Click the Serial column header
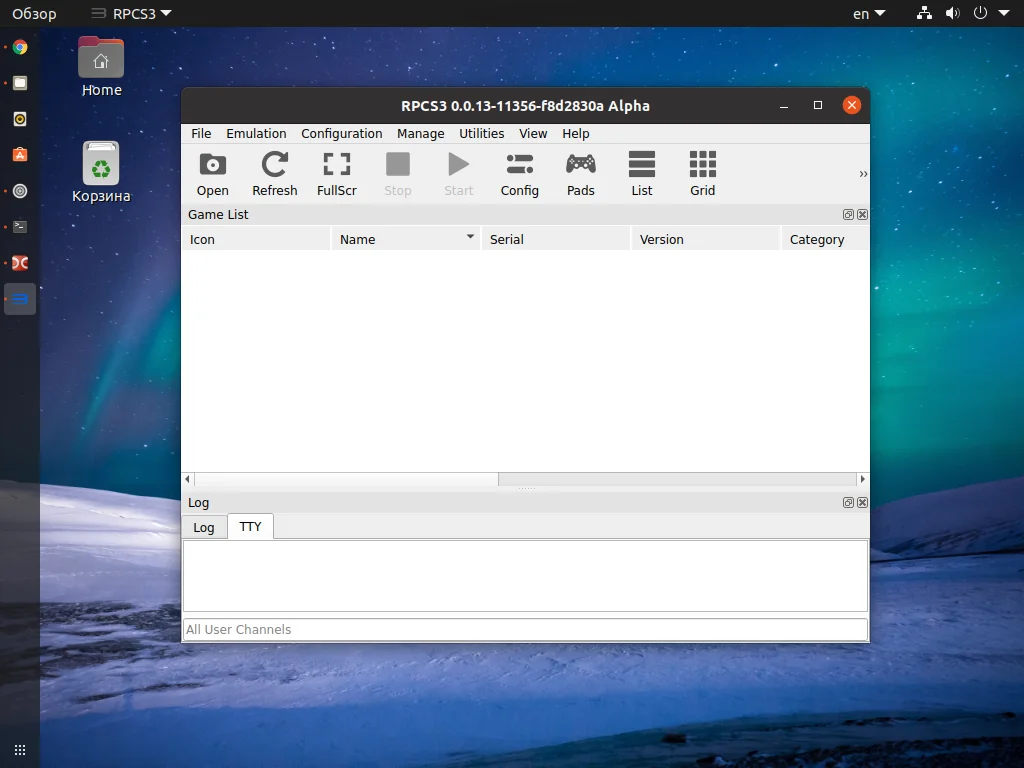 pos(555,239)
